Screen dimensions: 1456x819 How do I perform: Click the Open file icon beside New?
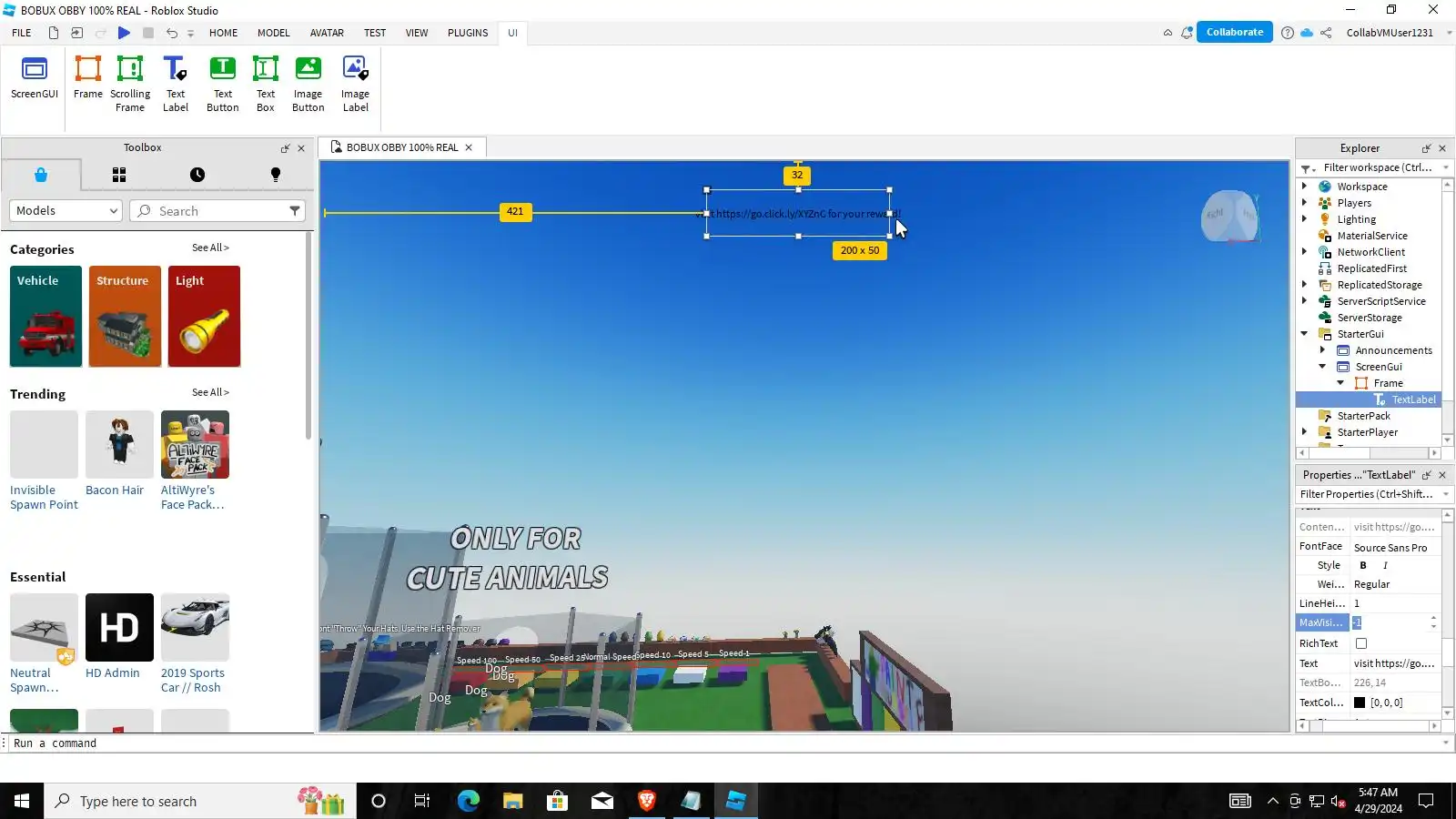coord(77,33)
